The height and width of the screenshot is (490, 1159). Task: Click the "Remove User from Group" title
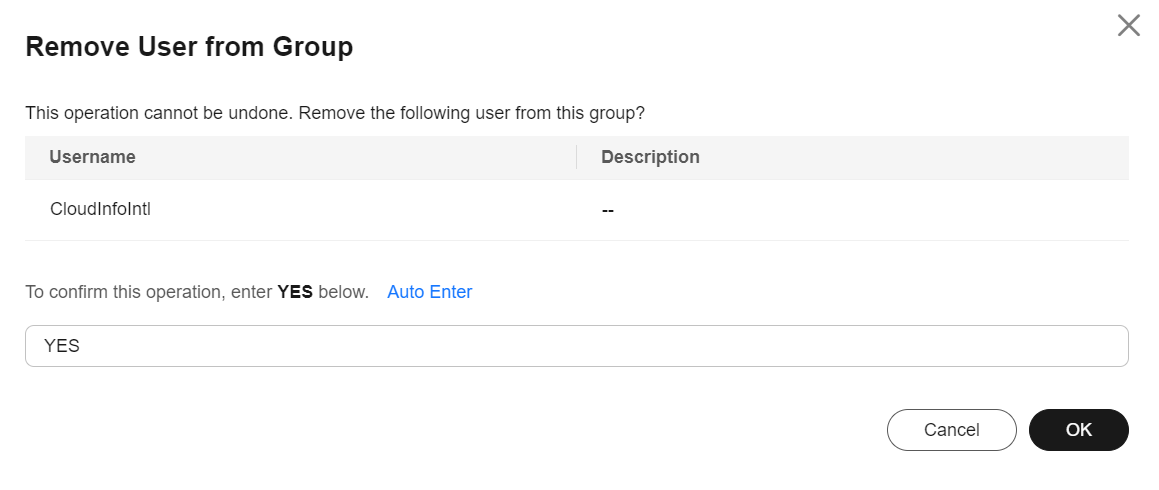(189, 47)
